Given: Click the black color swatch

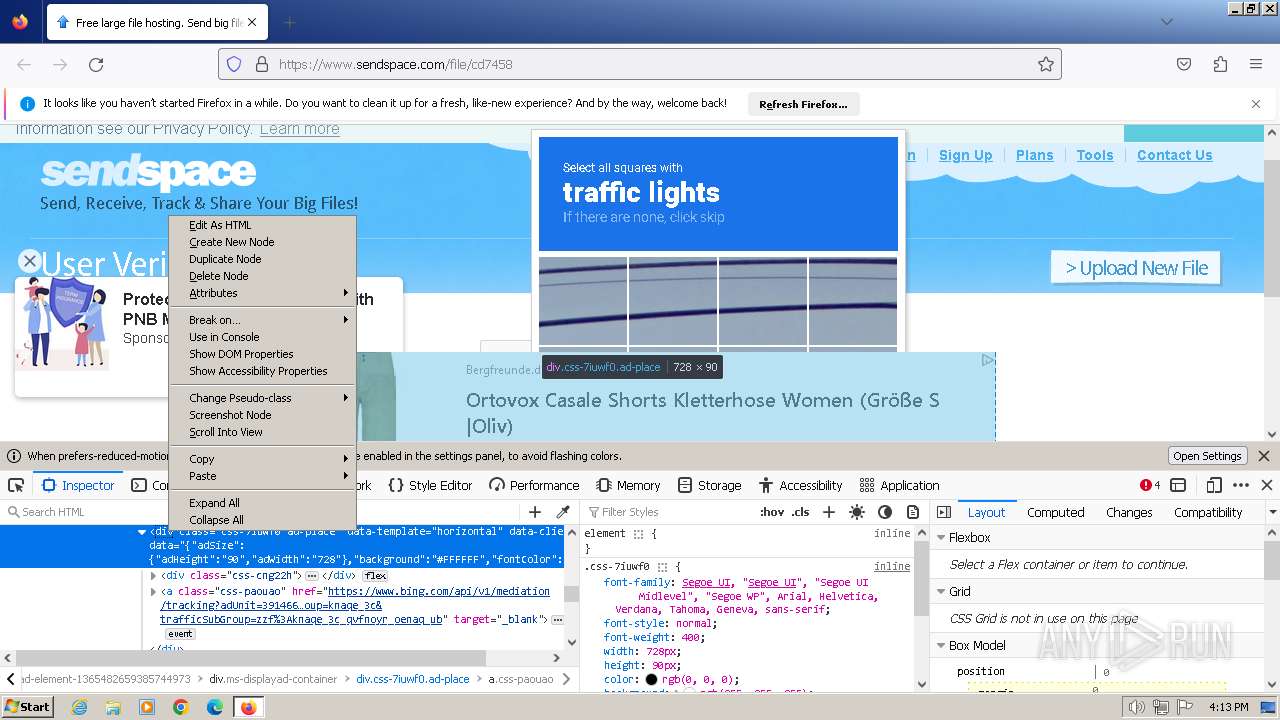Looking at the screenshot, I should (x=651, y=679).
